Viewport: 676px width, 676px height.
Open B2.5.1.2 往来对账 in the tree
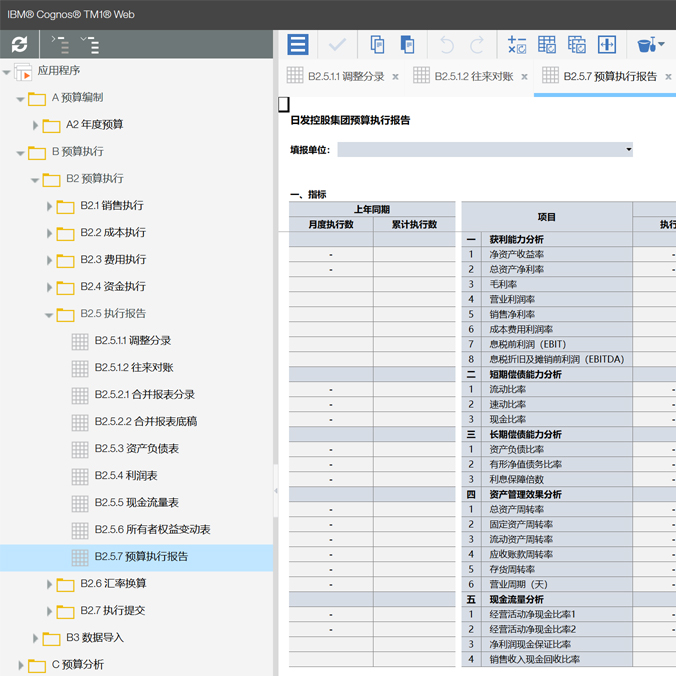point(134,367)
